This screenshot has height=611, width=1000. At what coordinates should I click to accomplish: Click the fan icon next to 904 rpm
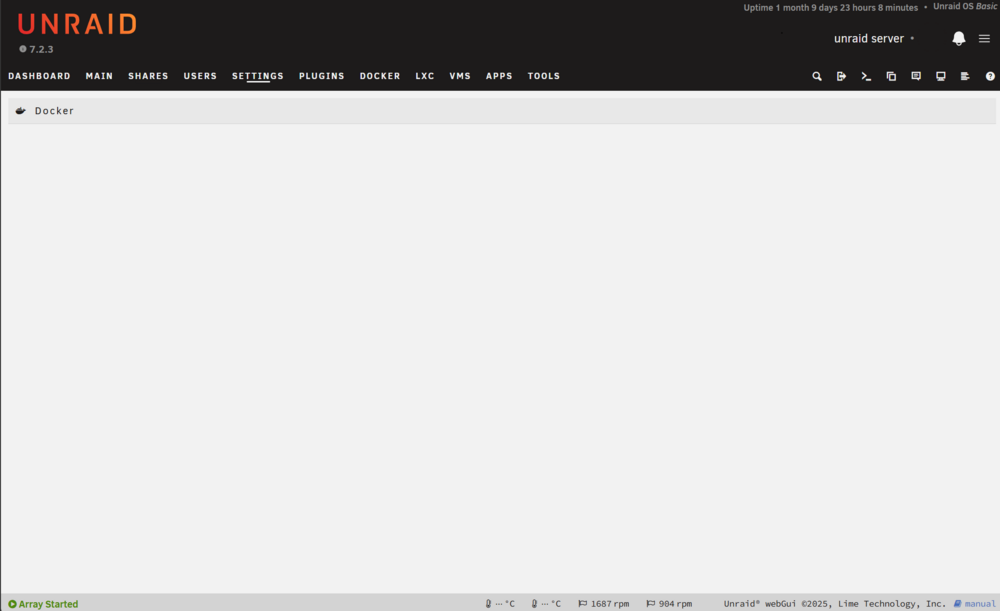(651, 603)
